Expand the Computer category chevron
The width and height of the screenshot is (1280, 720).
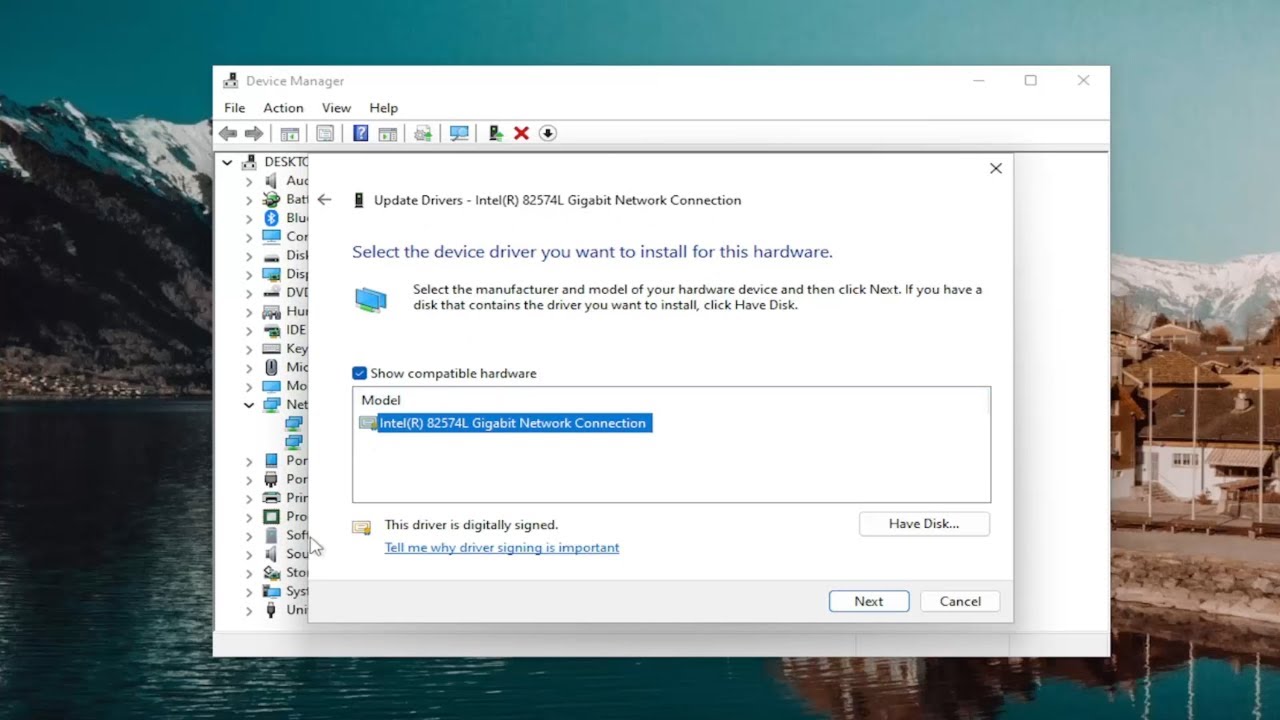coord(249,237)
